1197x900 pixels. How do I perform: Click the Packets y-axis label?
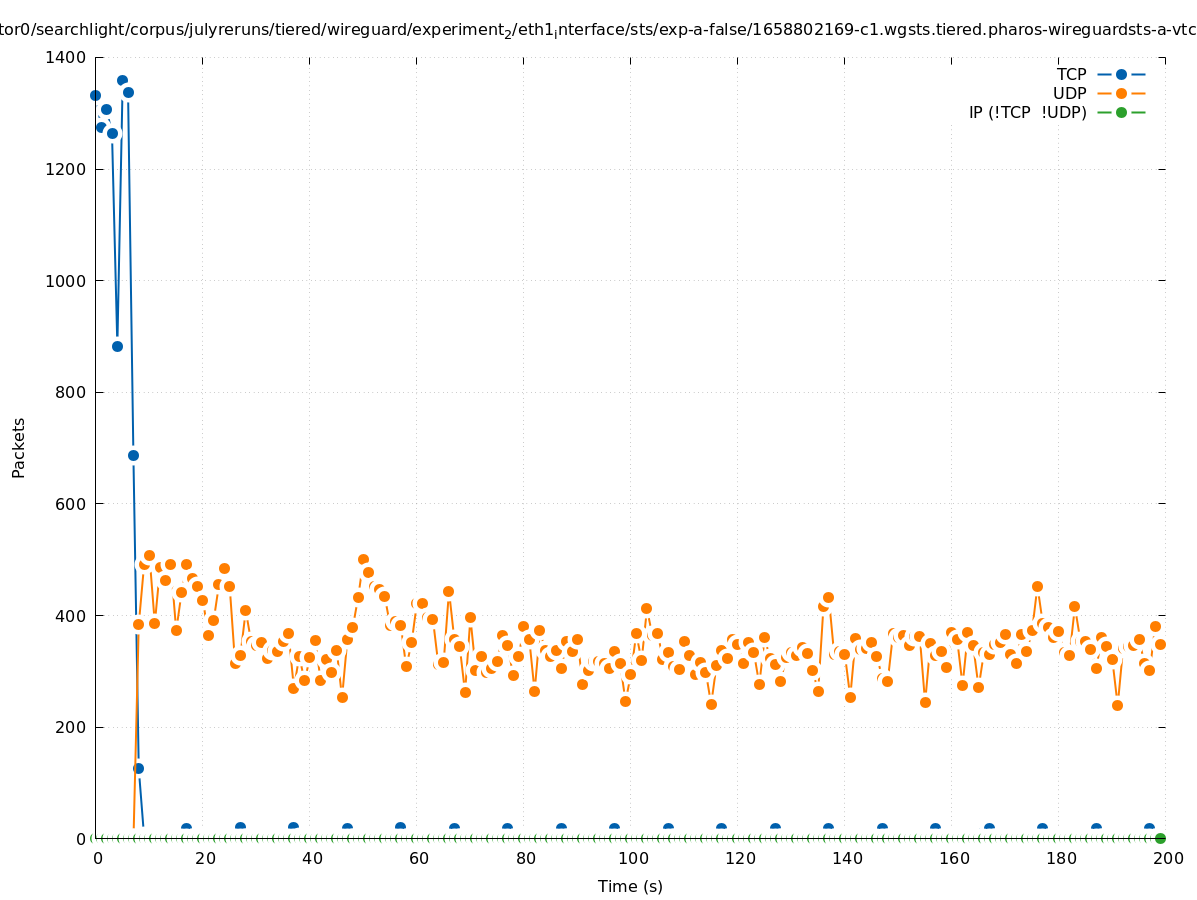click(19, 447)
